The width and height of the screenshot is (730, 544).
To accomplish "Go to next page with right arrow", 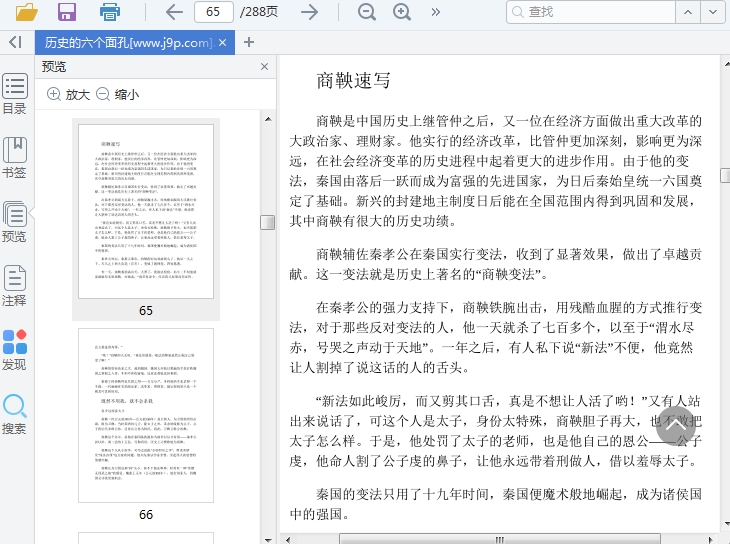I will click(x=310, y=12).
